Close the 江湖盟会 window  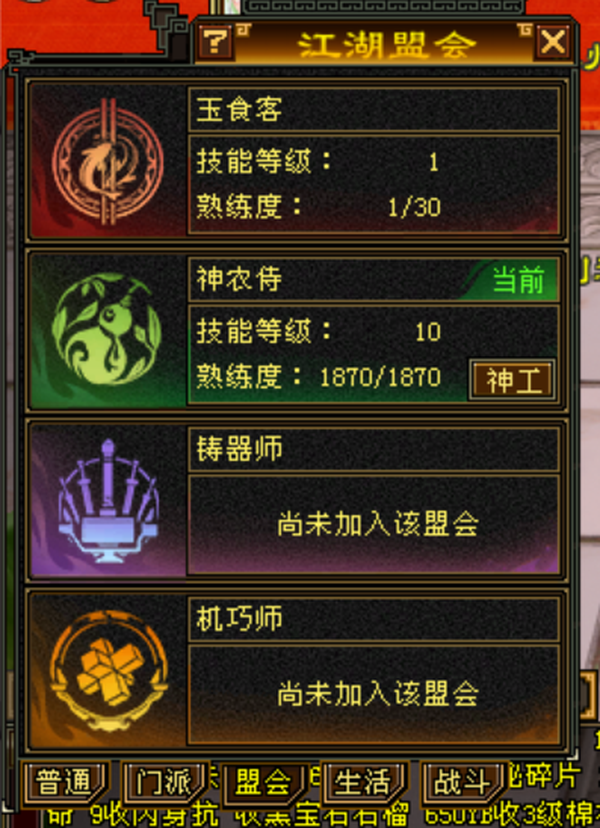pos(552,42)
